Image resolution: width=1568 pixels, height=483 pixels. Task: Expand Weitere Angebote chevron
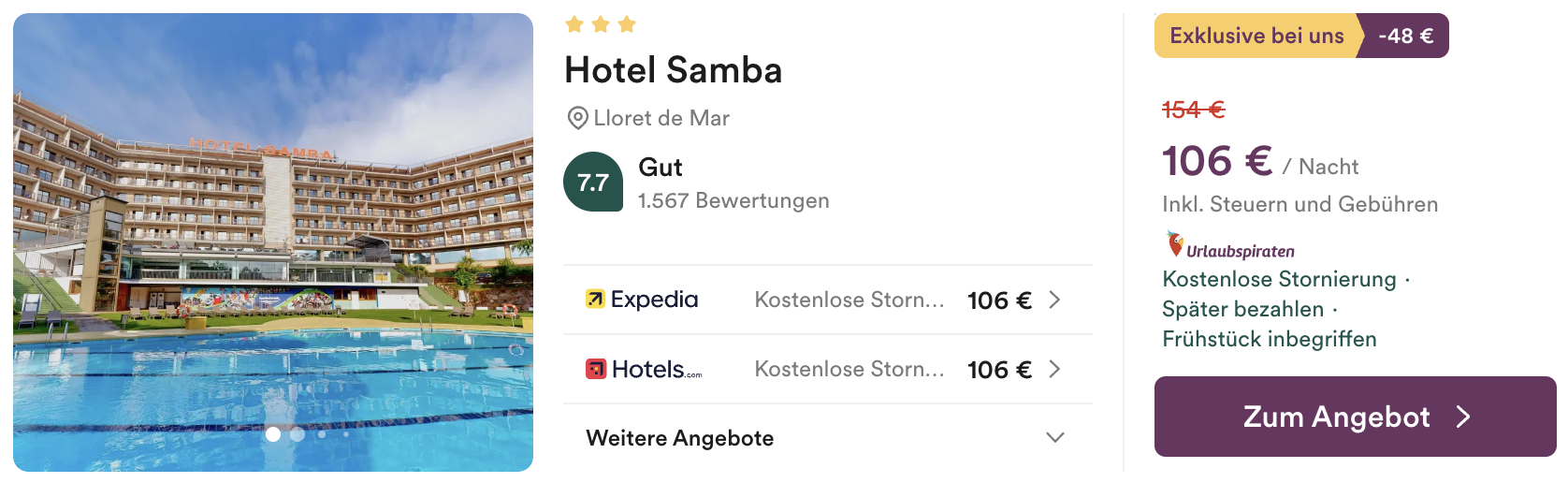coord(1055,438)
